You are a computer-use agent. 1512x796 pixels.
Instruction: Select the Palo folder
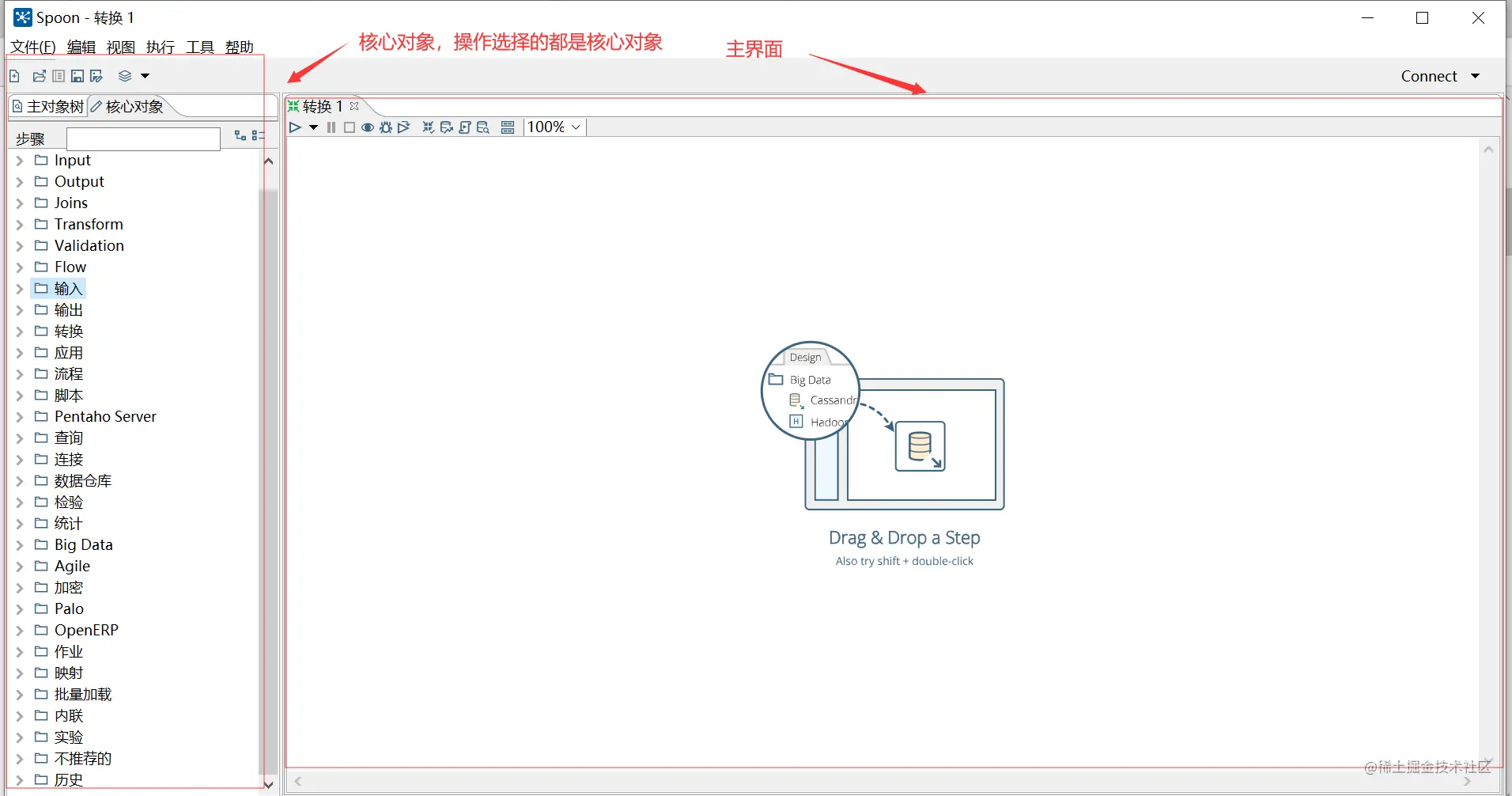click(69, 609)
